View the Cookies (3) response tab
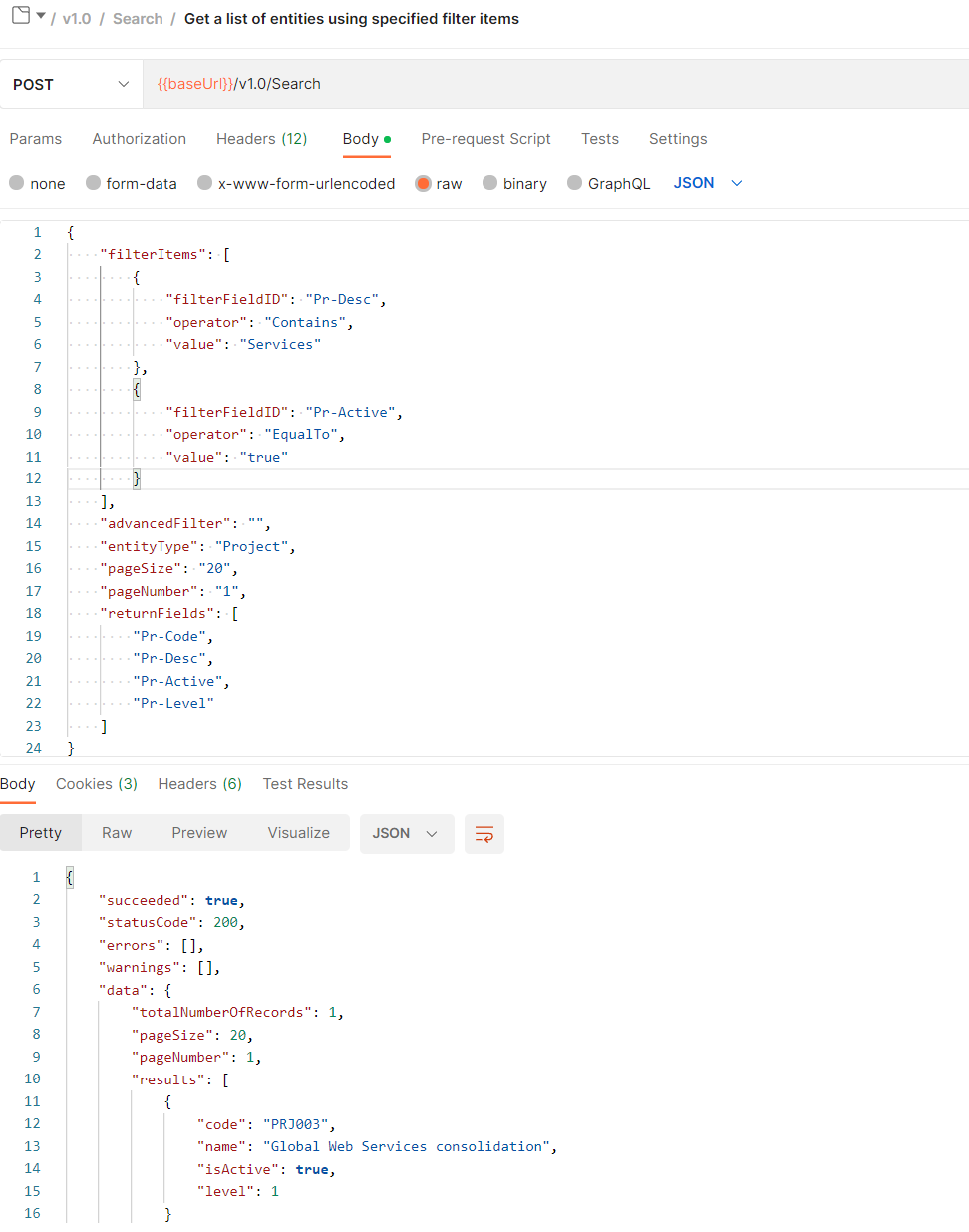Image resolution: width=969 pixels, height=1232 pixels. coord(96,783)
